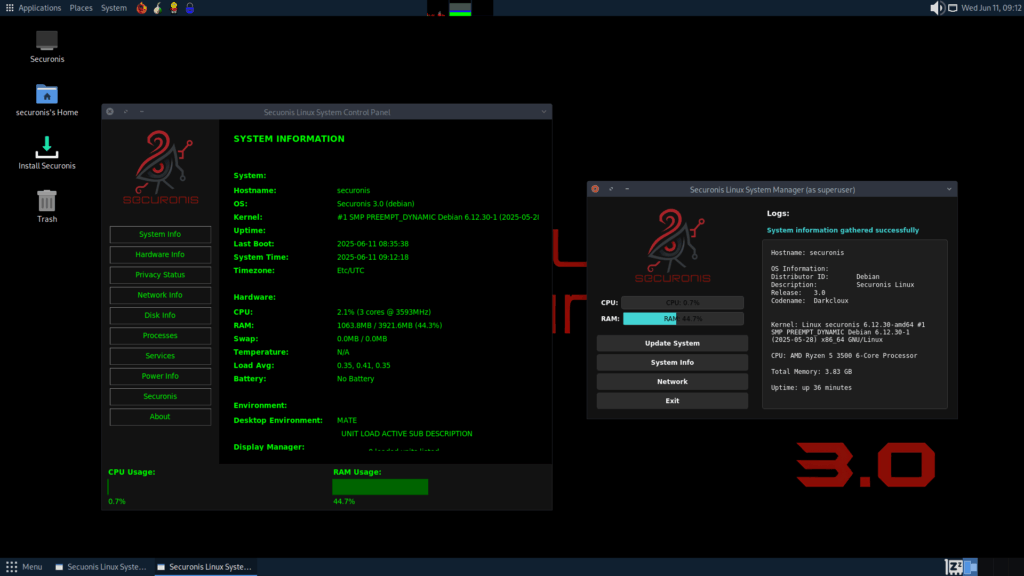Launch the red fire browser panel icon

142,8
